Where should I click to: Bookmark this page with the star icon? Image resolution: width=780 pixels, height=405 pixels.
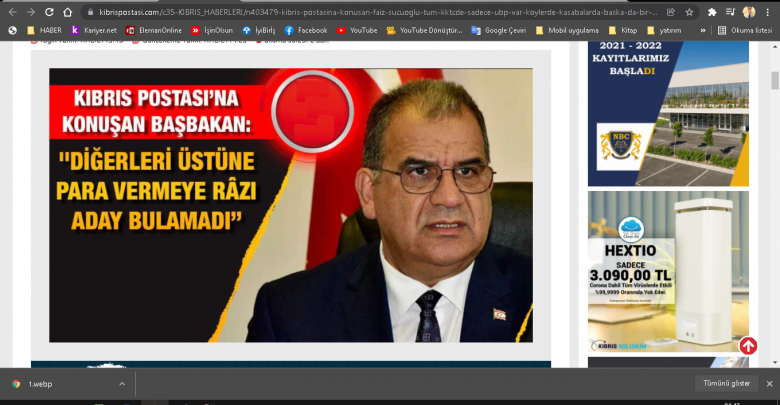point(689,12)
